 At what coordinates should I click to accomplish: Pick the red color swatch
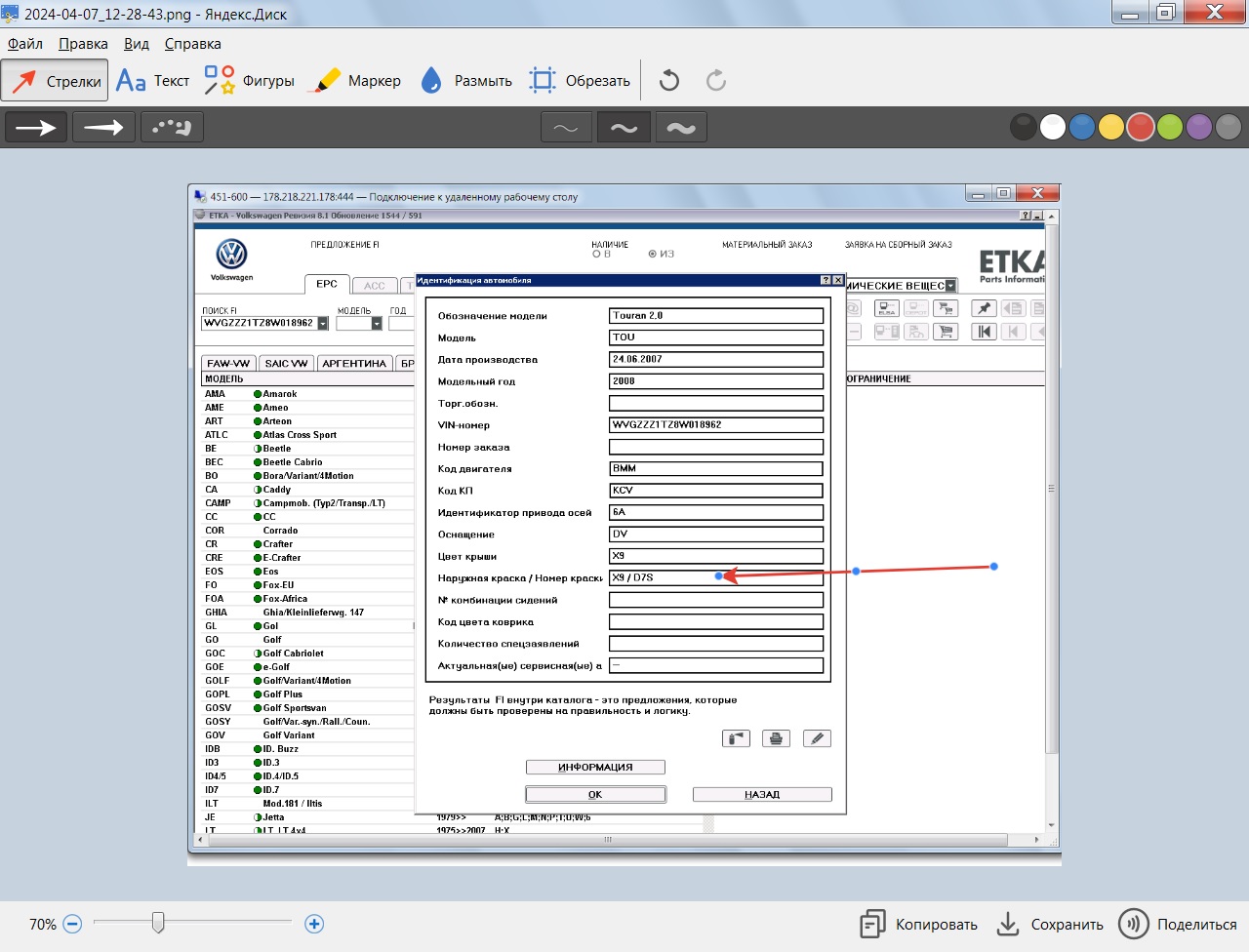tap(1141, 127)
